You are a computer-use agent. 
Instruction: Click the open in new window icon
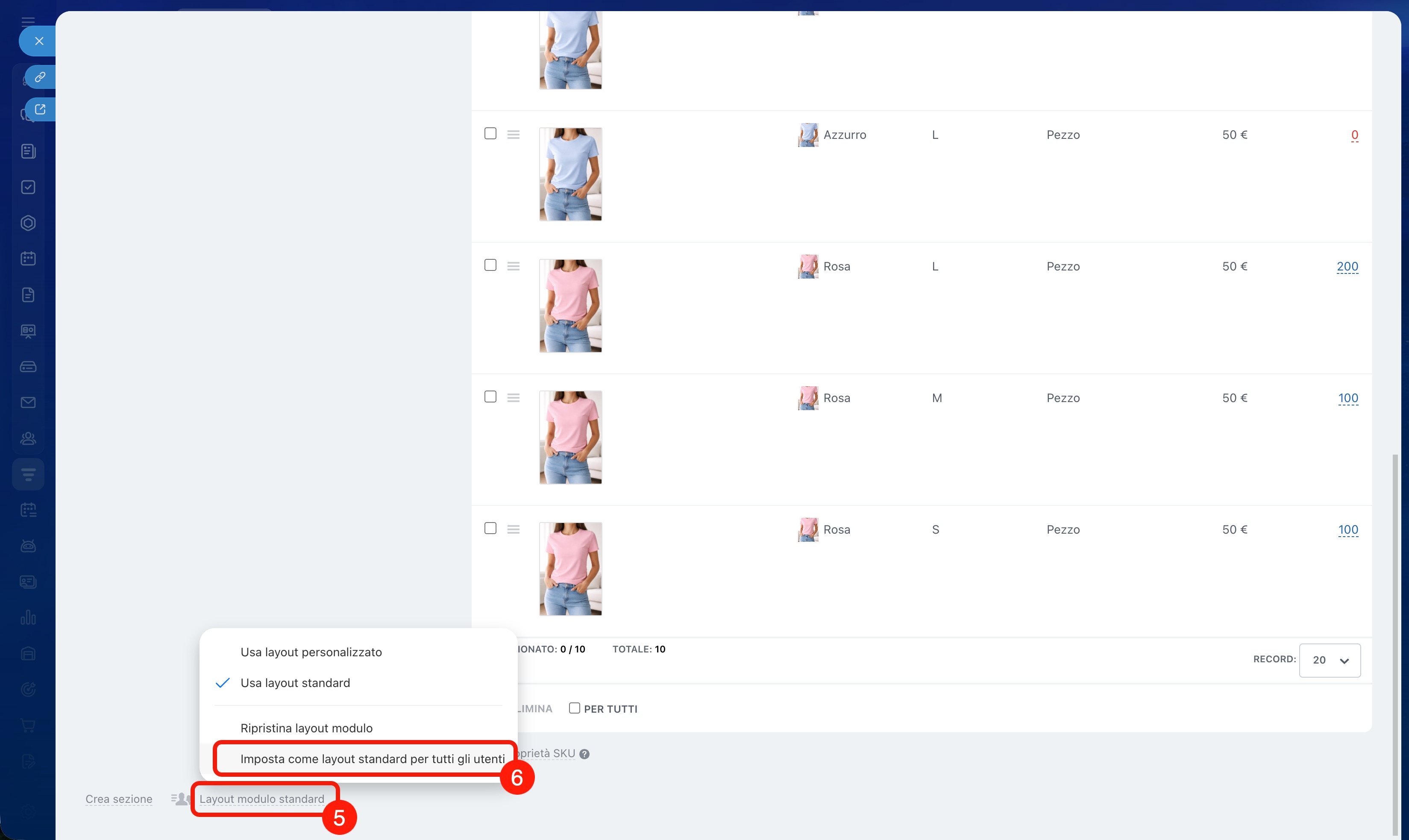click(40, 109)
